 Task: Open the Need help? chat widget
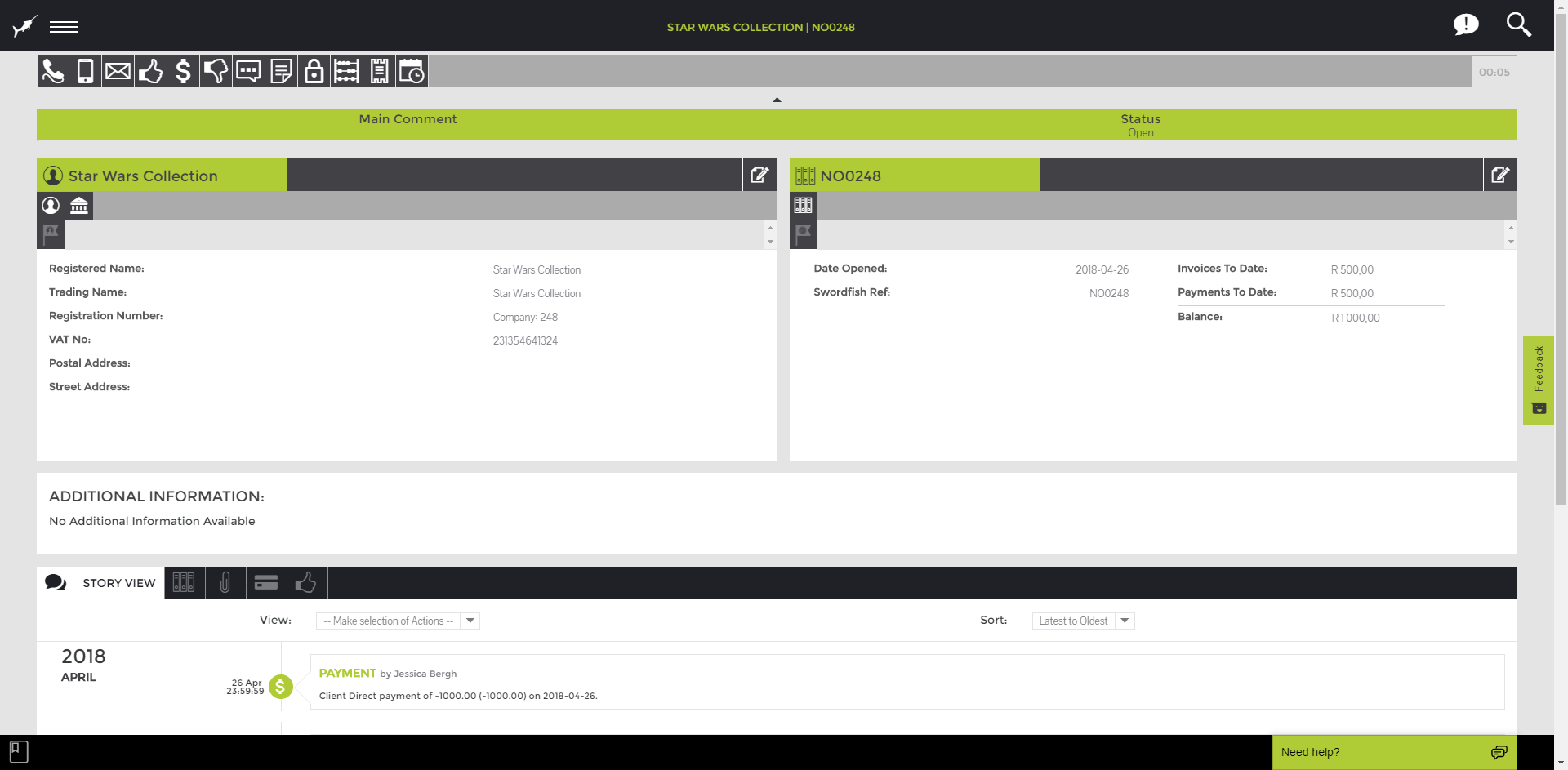1394,752
